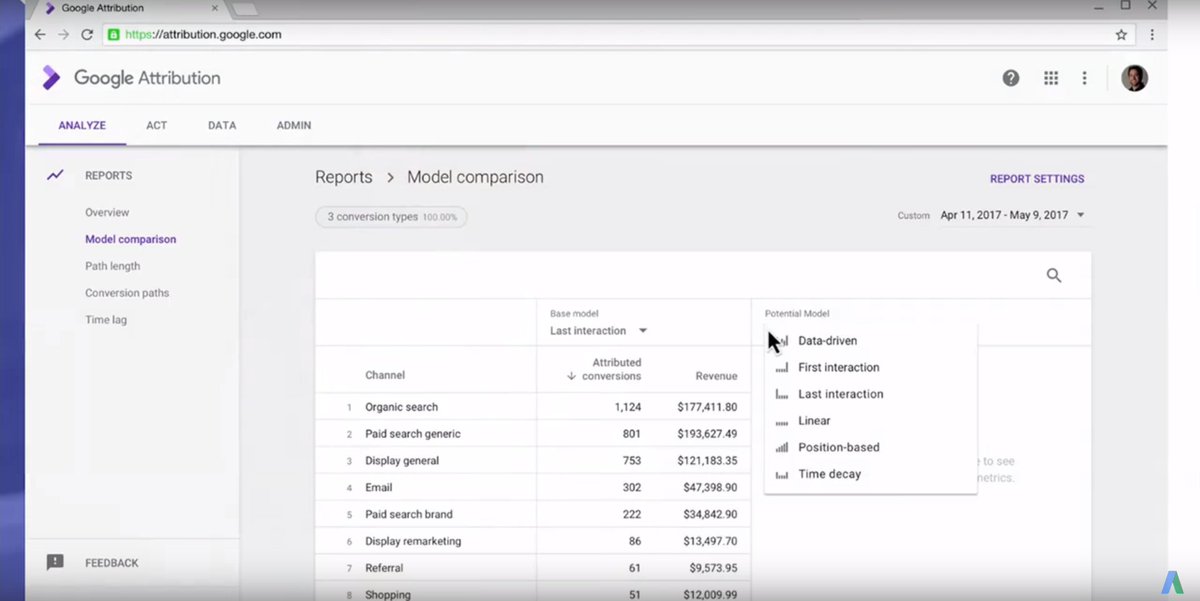Image resolution: width=1200 pixels, height=601 pixels.
Task: Click the browser forward arrow
Action: coord(63,34)
